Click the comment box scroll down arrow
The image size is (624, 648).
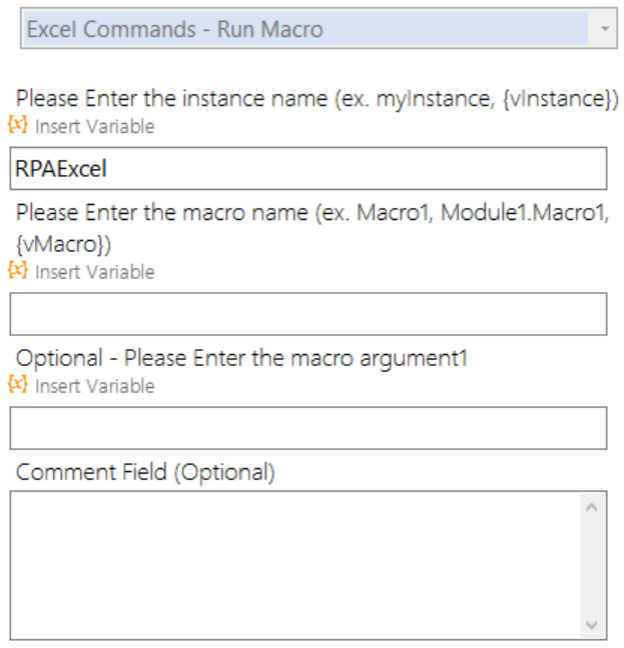click(x=591, y=625)
